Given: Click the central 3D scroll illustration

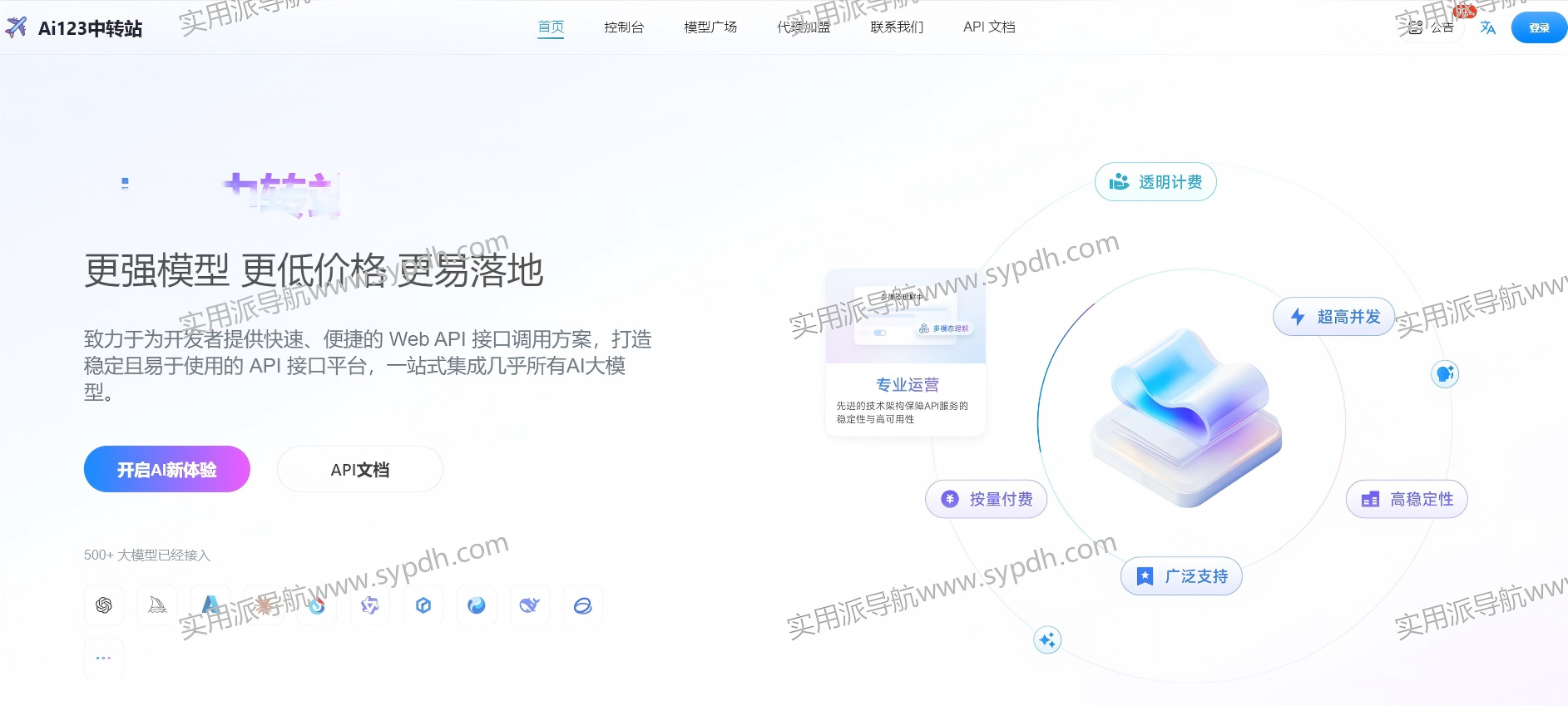Looking at the screenshot, I should click(1186, 418).
